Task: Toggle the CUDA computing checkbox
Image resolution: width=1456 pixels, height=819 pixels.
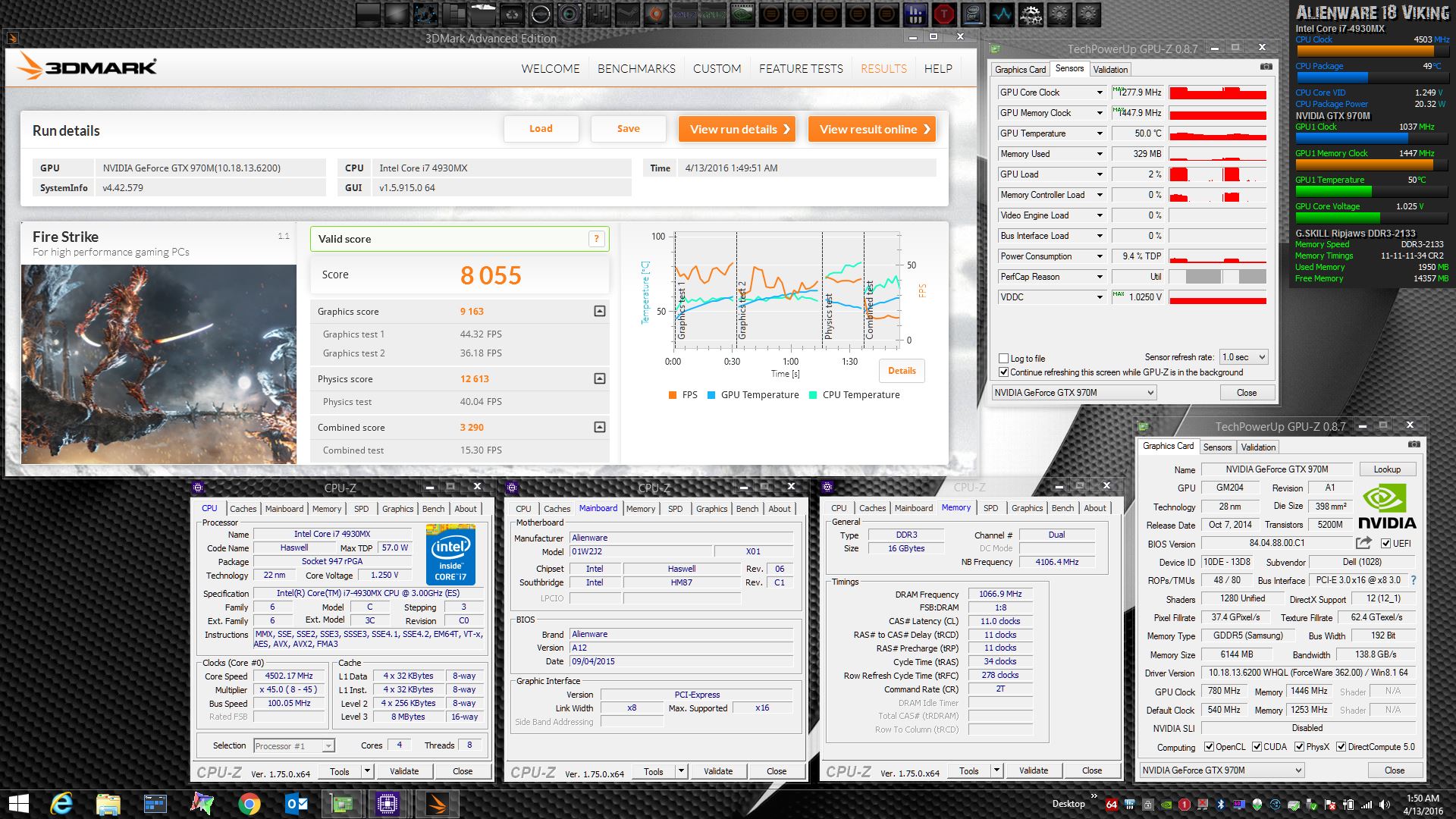Action: (x=1257, y=747)
